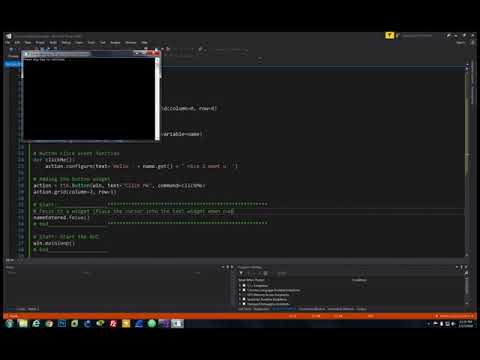Click the filter icon in Exception Settings toolbar
Screen dimensions: 480x360
[241, 273]
